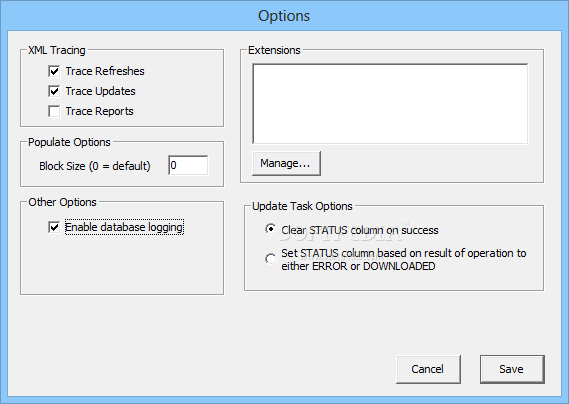Click the Block Size (0 = default) label
The image size is (569, 404).
click(95, 166)
